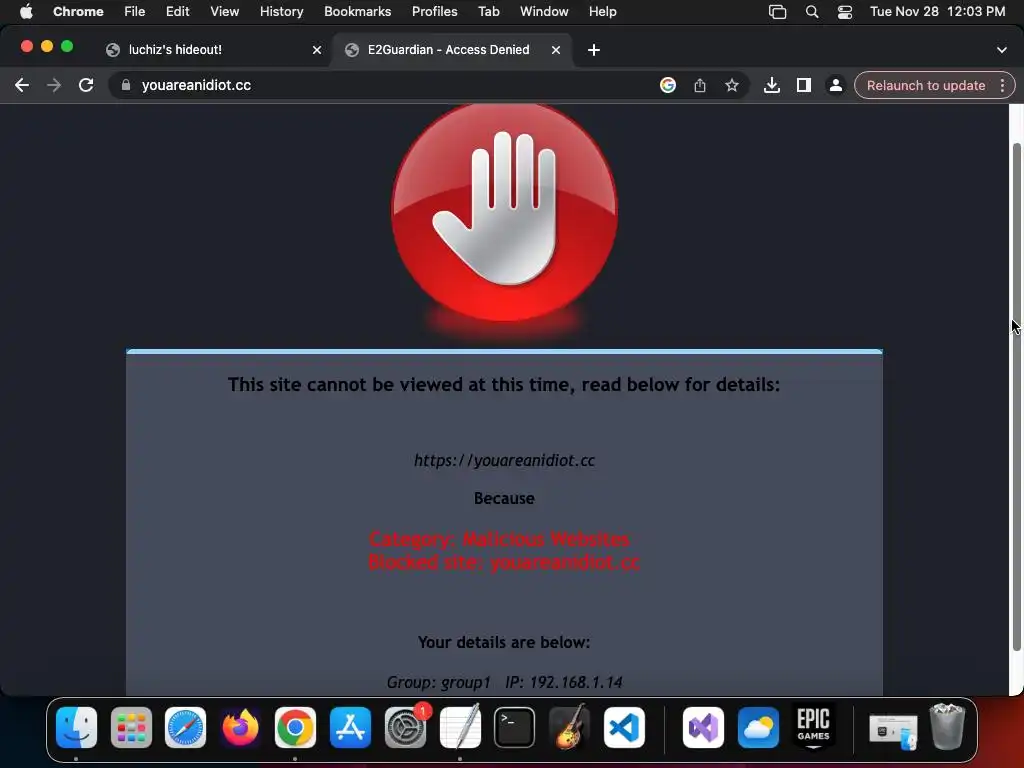The width and height of the screenshot is (1024, 768).
Task: Open the Profiles menu
Action: pos(434,12)
